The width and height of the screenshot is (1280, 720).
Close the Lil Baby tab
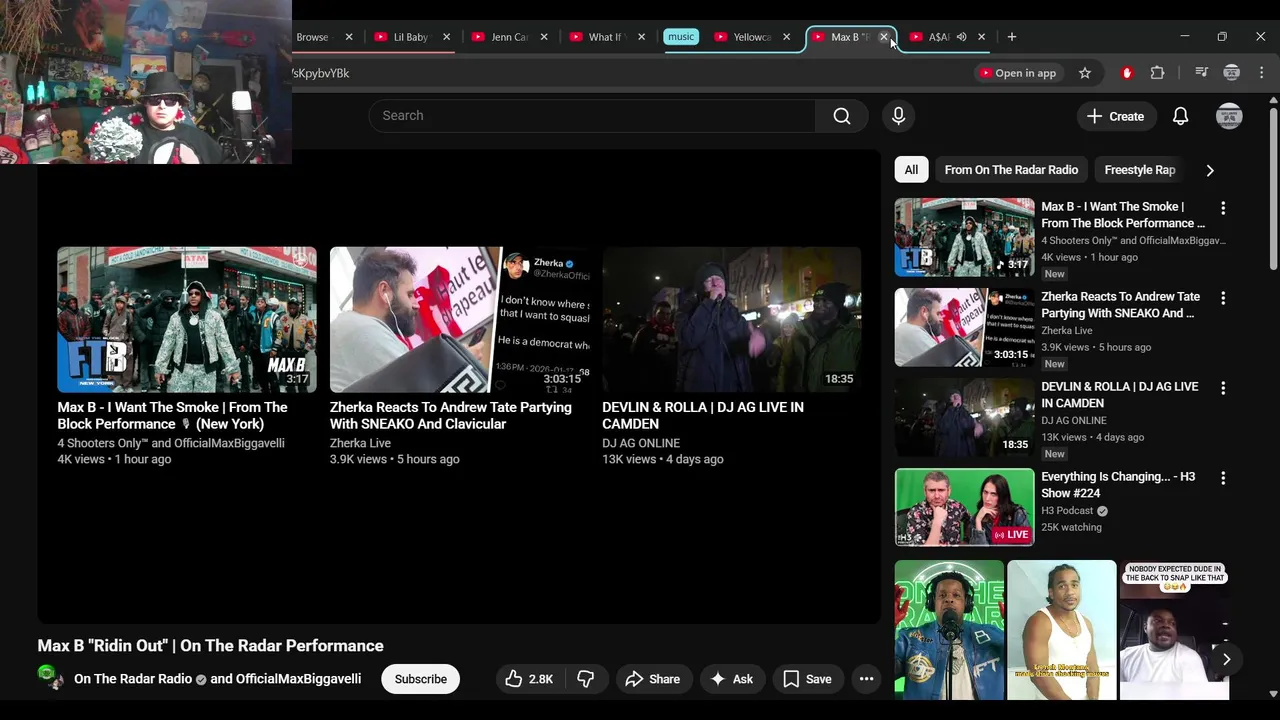click(446, 37)
